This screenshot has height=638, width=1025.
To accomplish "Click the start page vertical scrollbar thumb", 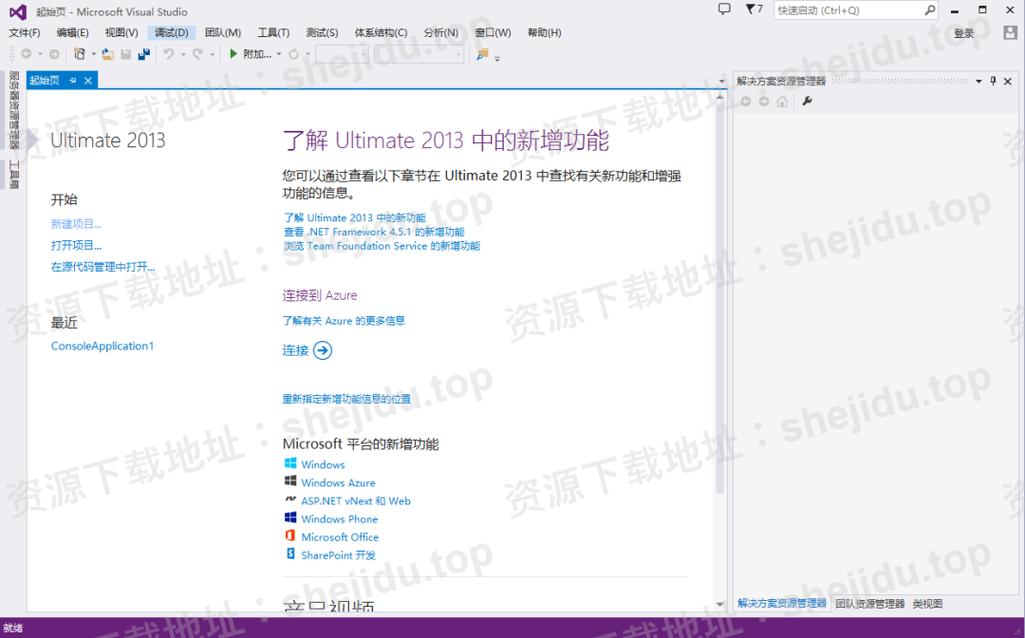I will (x=720, y=301).
